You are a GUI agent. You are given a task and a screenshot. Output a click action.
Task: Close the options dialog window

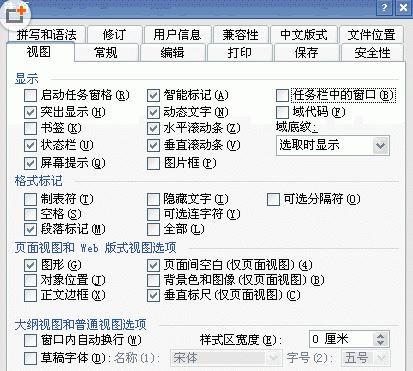click(403, 7)
